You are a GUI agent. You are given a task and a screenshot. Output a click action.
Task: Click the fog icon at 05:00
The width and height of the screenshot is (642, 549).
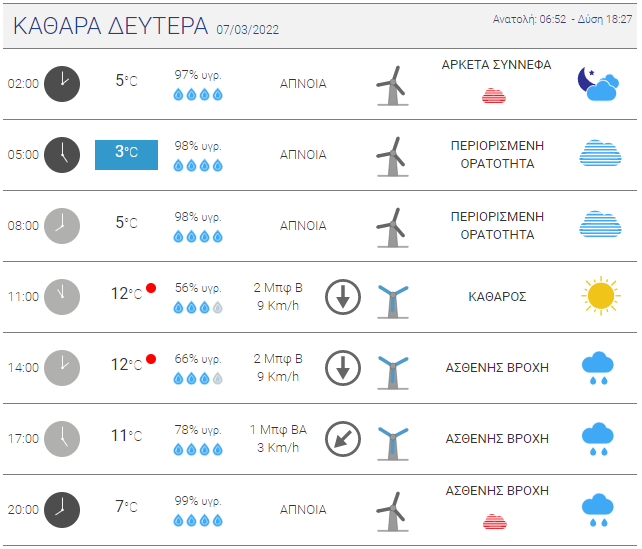tap(599, 154)
